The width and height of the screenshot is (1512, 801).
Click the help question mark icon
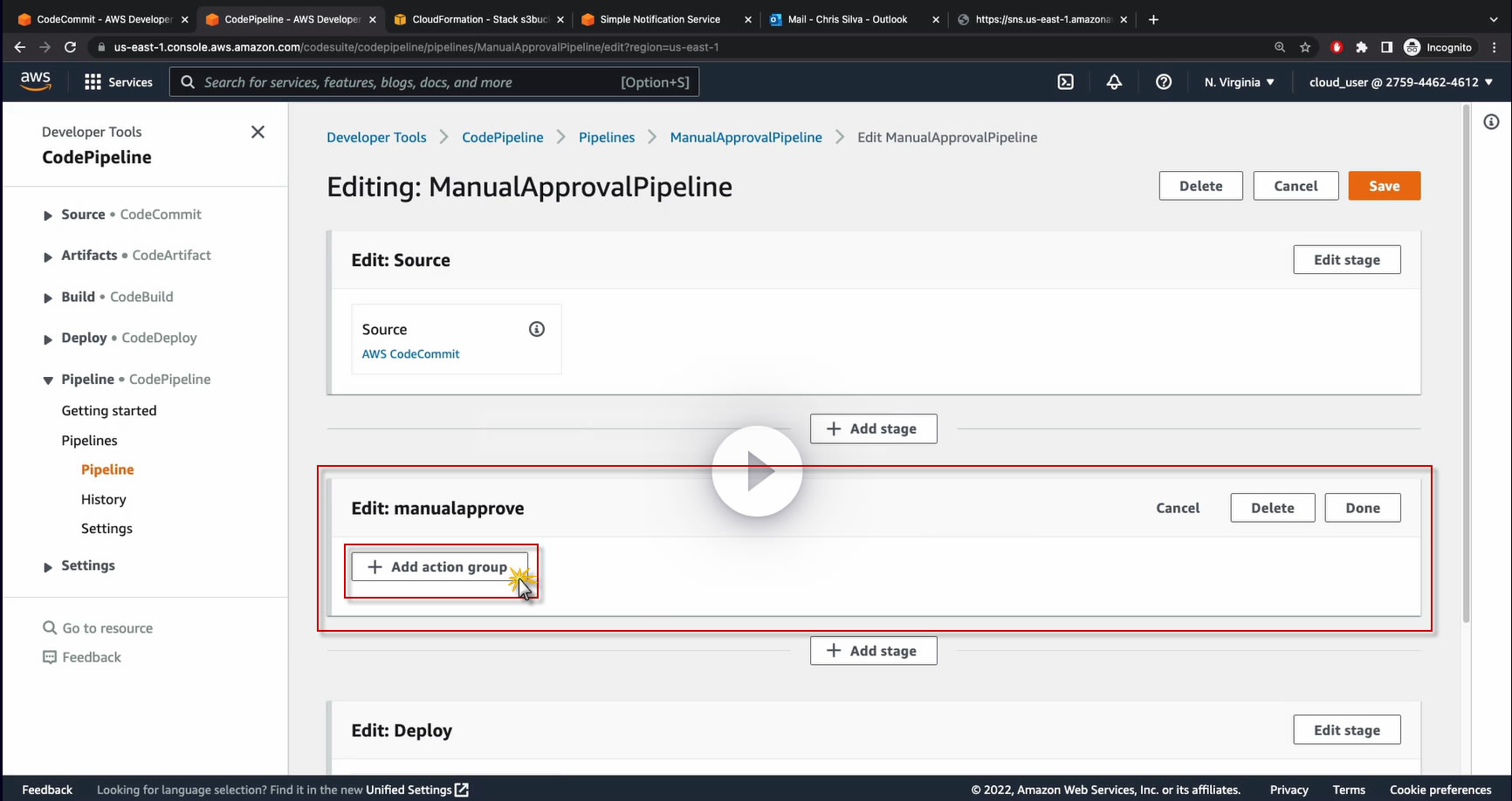pyautogui.click(x=1164, y=82)
